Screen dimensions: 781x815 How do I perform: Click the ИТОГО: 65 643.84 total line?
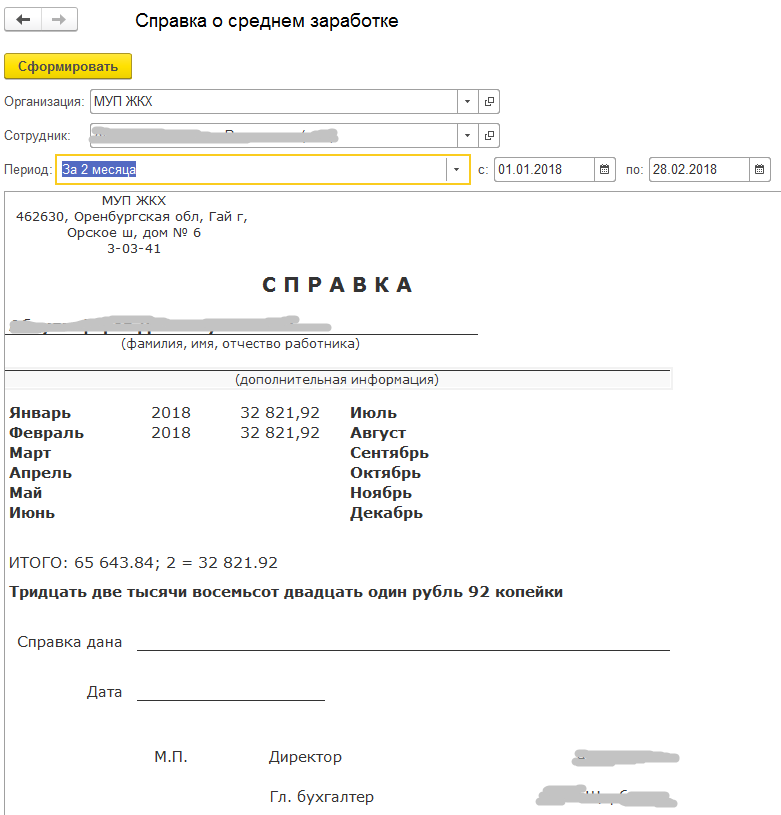tap(143, 563)
